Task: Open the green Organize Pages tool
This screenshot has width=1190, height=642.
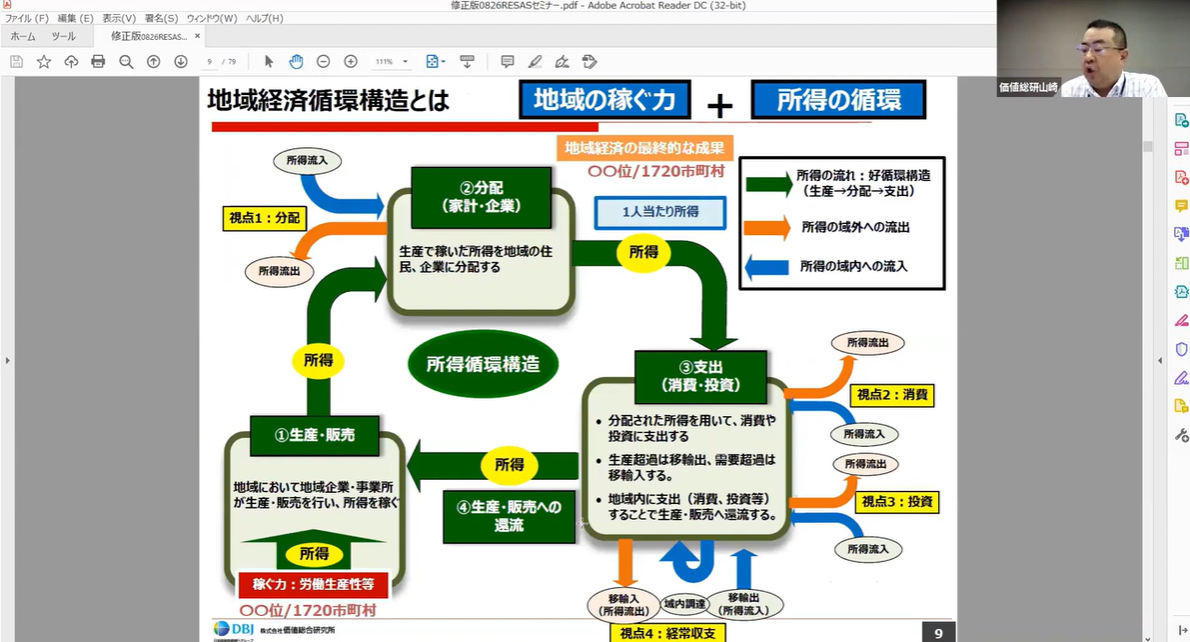Action: 1181,263
